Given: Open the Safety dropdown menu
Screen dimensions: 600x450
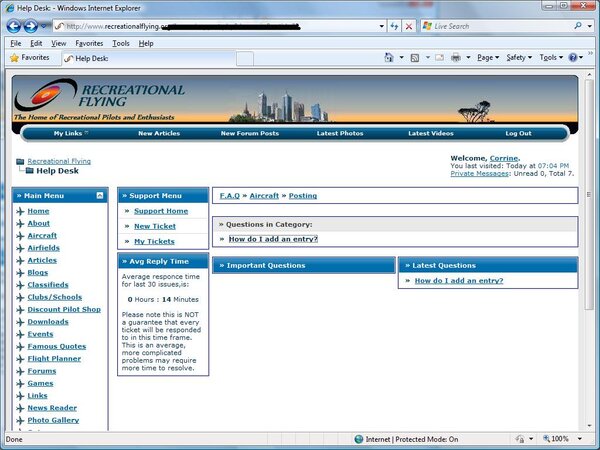Looking at the screenshot, I should coord(519,58).
